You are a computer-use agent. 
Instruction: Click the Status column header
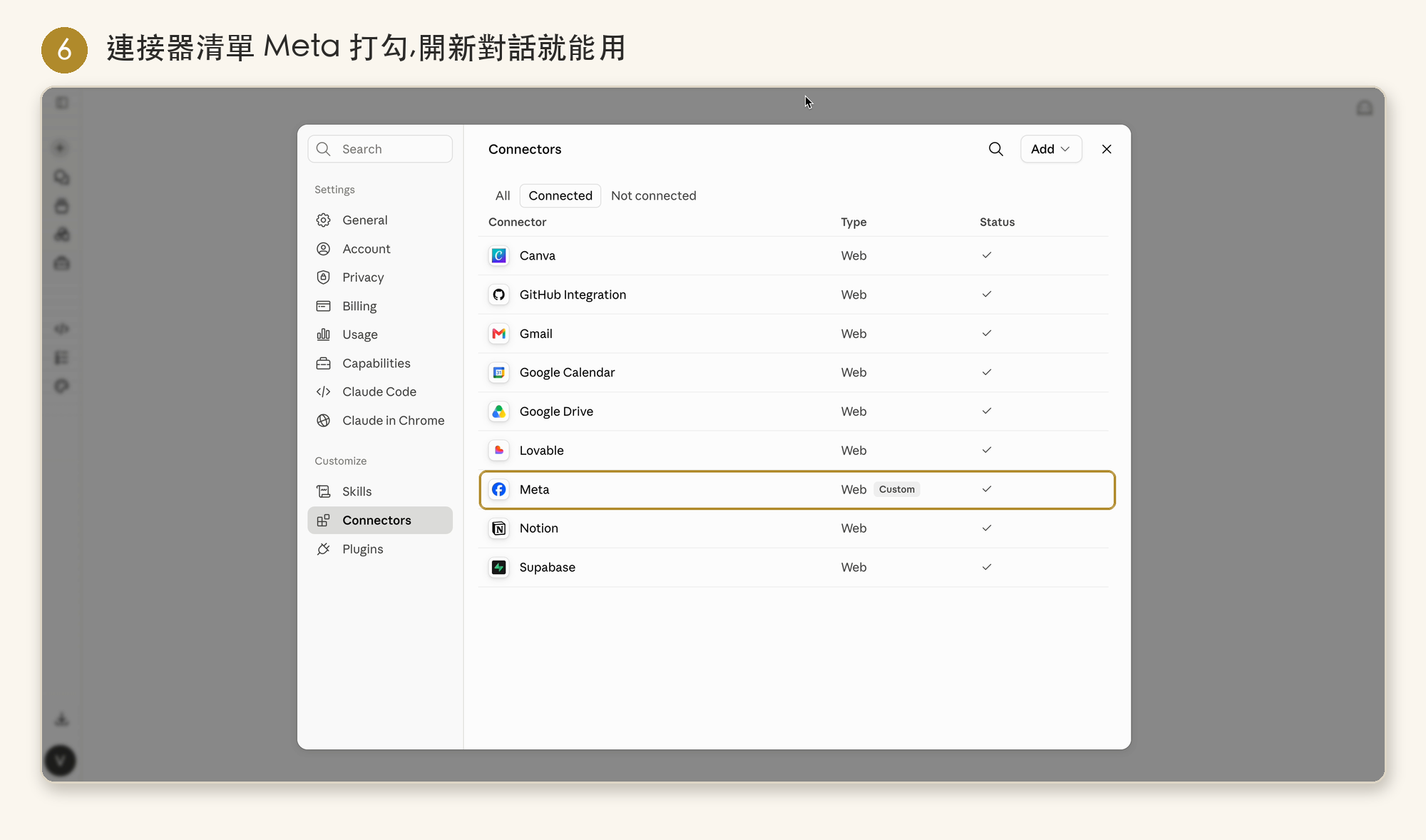997,222
